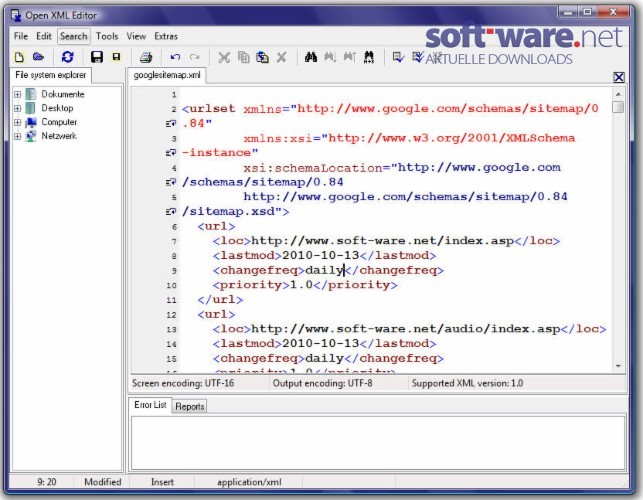Click the loc URL on line 13
Viewport: 643px width, 500px height.
[x=406, y=329]
